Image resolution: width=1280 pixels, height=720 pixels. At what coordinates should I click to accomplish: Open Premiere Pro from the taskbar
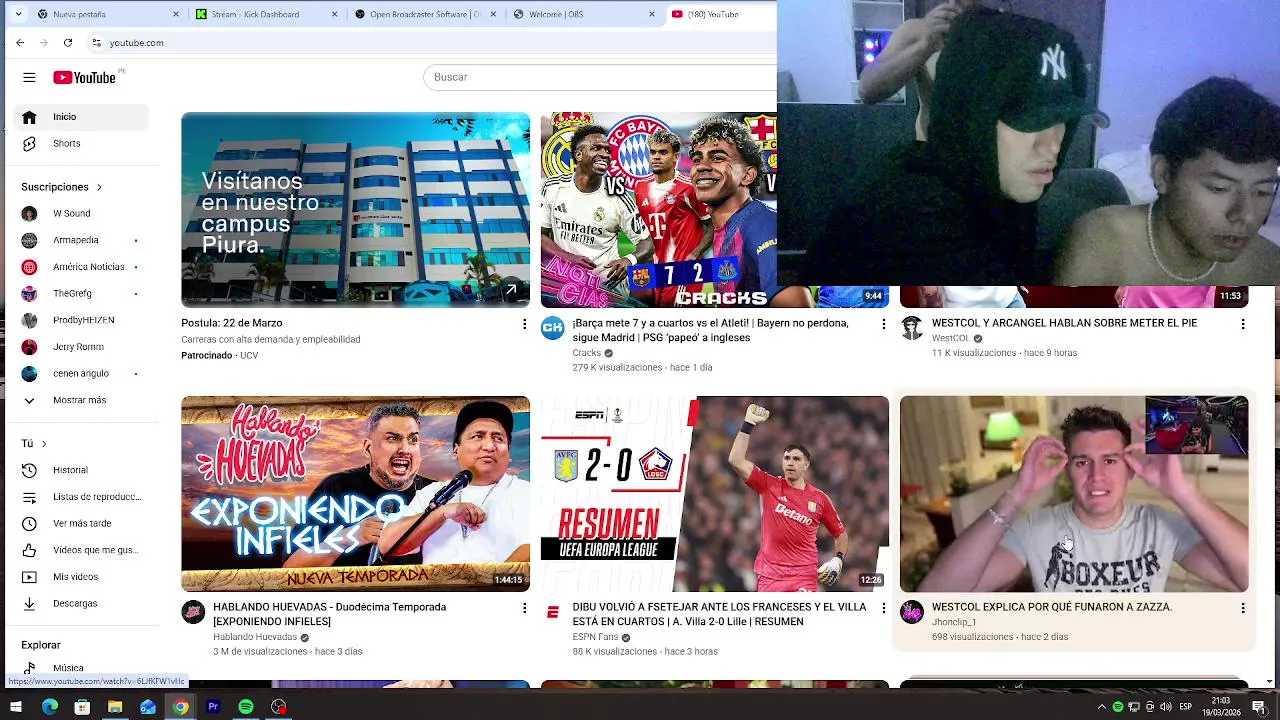tap(213, 707)
